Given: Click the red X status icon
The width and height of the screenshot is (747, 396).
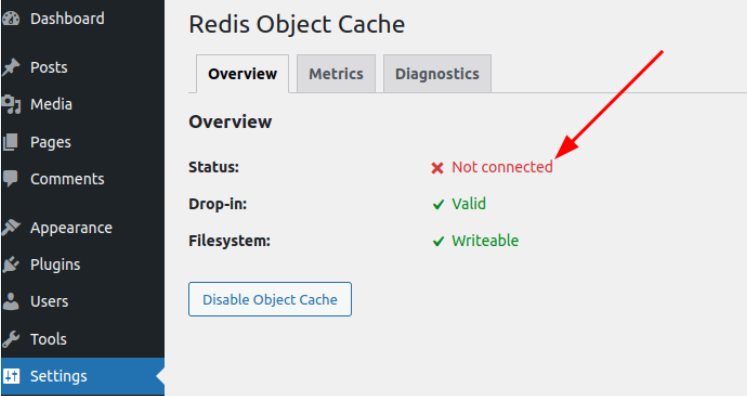Looking at the screenshot, I should [x=437, y=168].
